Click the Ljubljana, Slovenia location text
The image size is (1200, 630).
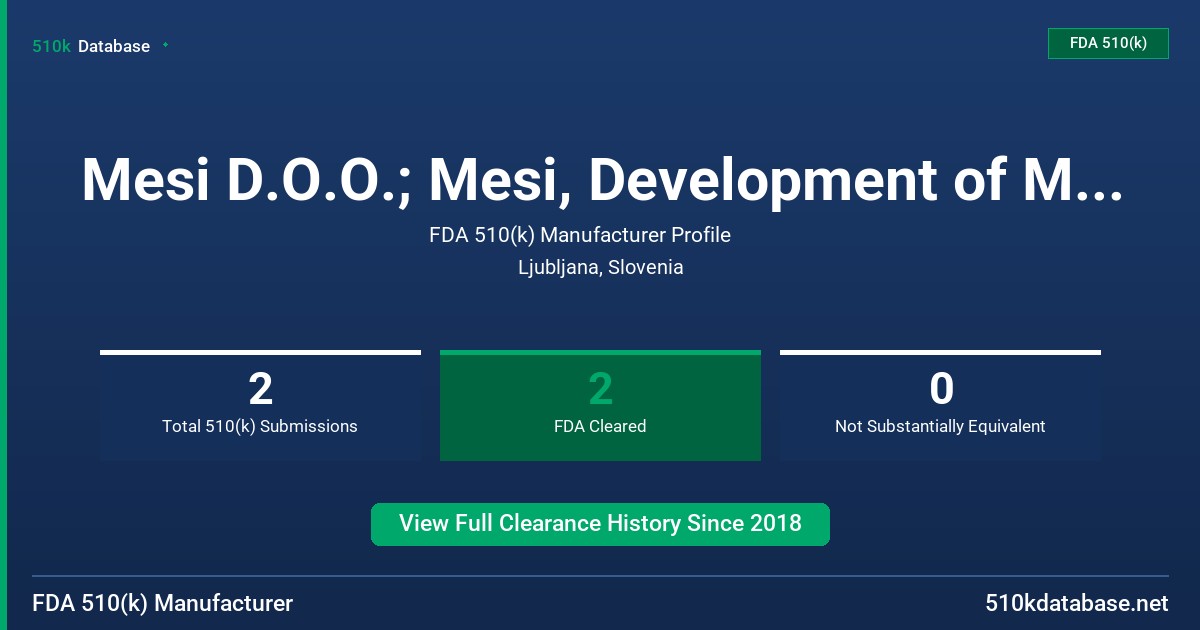coord(600,267)
